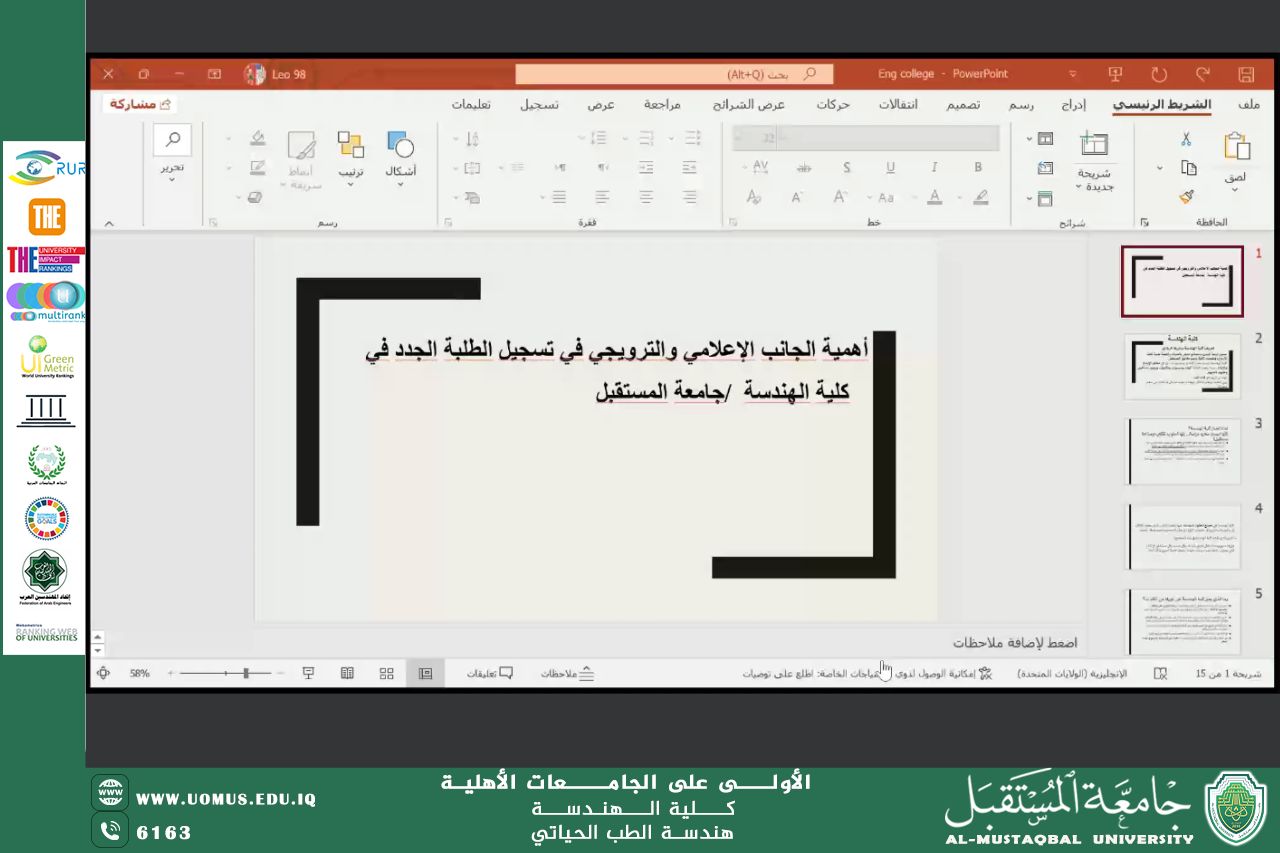Switch to the إدراج (Insert) ribbon tab

tap(1075, 104)
